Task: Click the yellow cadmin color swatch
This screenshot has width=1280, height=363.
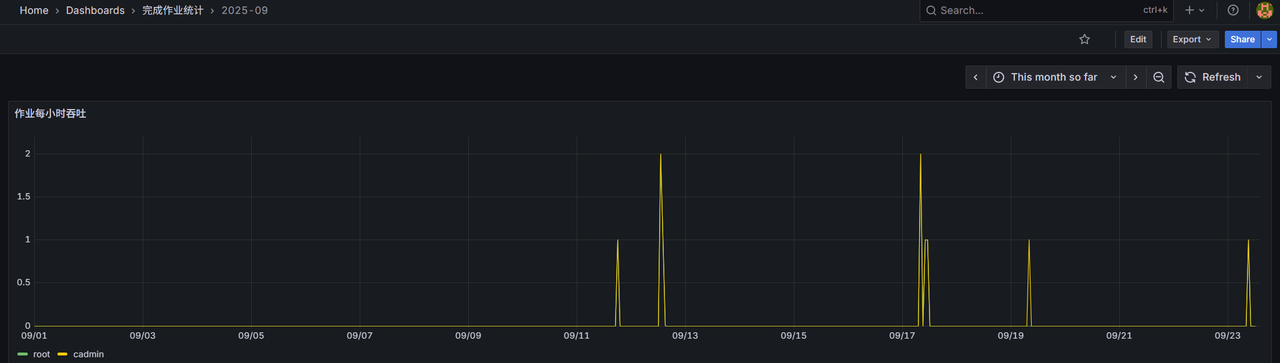Action: [x=63, y=354]
